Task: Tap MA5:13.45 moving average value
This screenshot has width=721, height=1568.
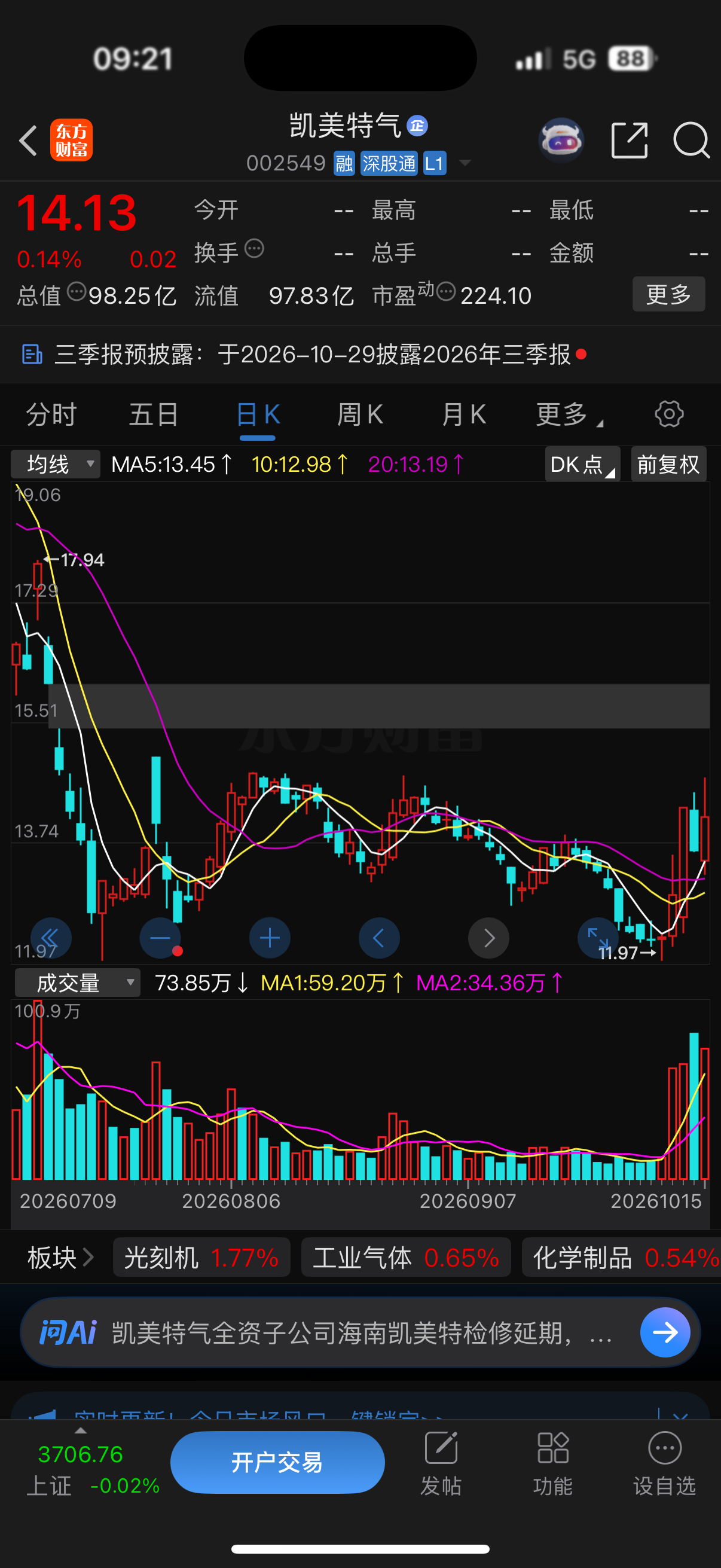Action: tap(172, 465)
